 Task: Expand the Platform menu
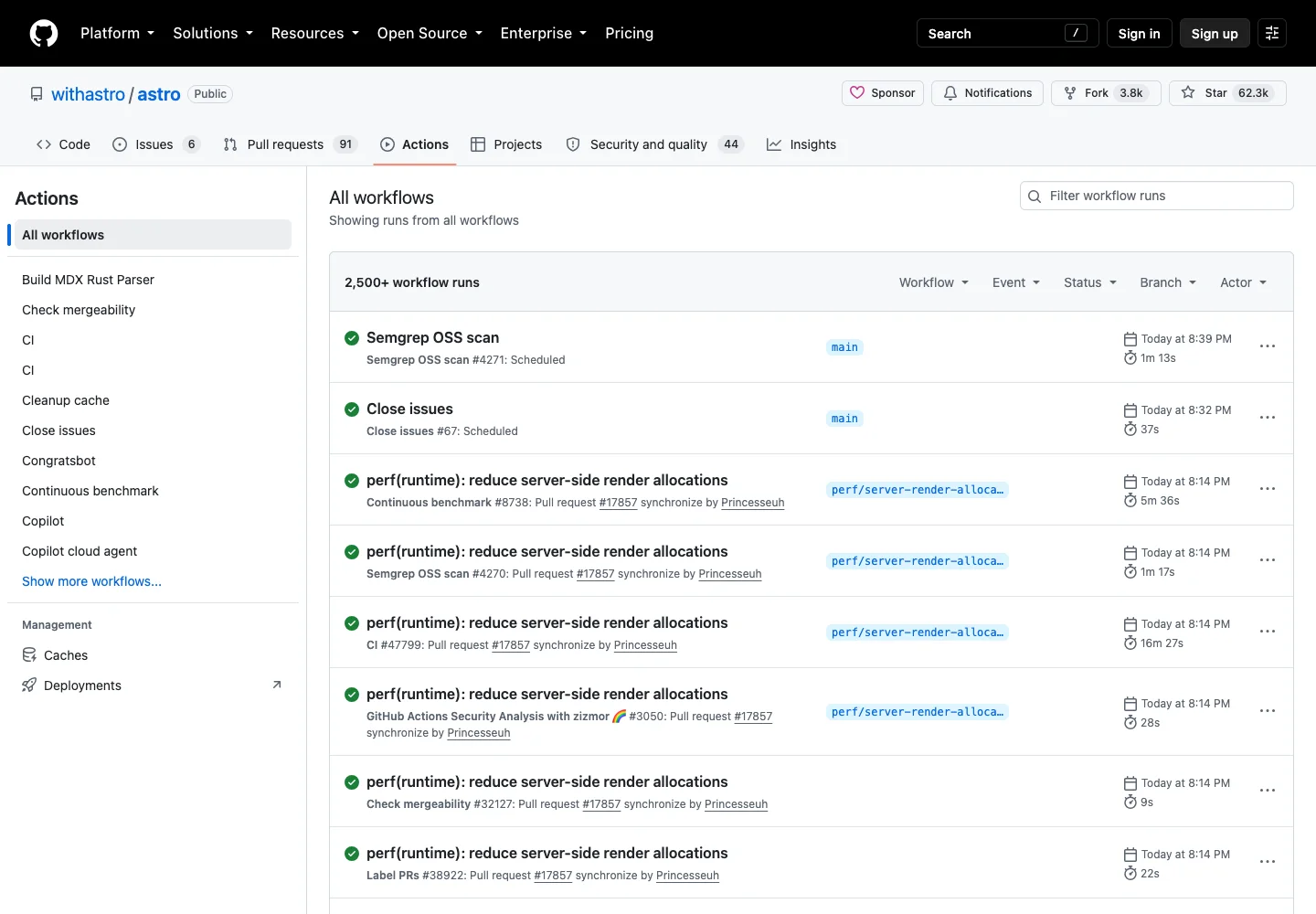(x=117, y=33)
